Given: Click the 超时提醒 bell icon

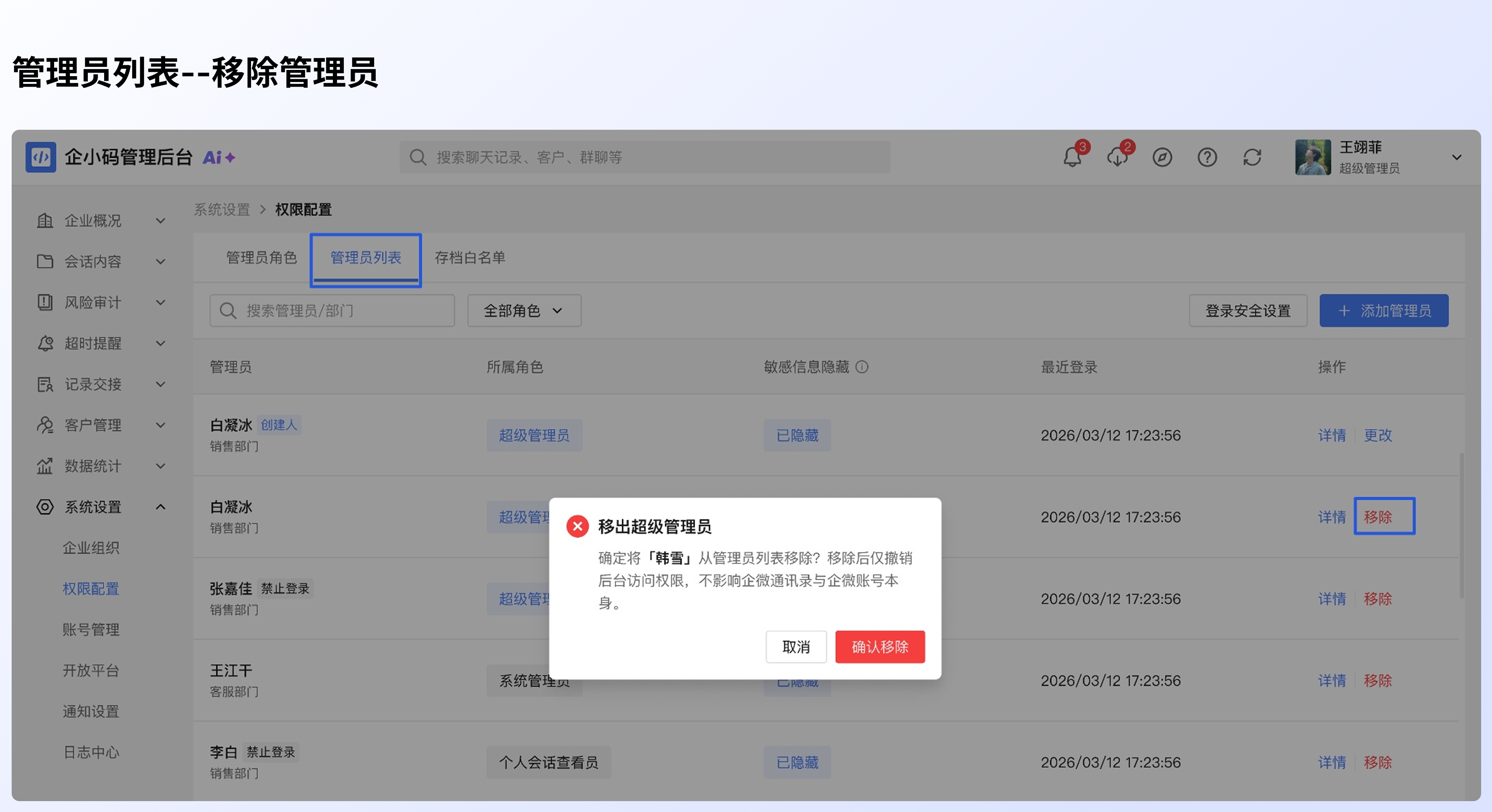Looking at the screenshot, I should point(45,343).
